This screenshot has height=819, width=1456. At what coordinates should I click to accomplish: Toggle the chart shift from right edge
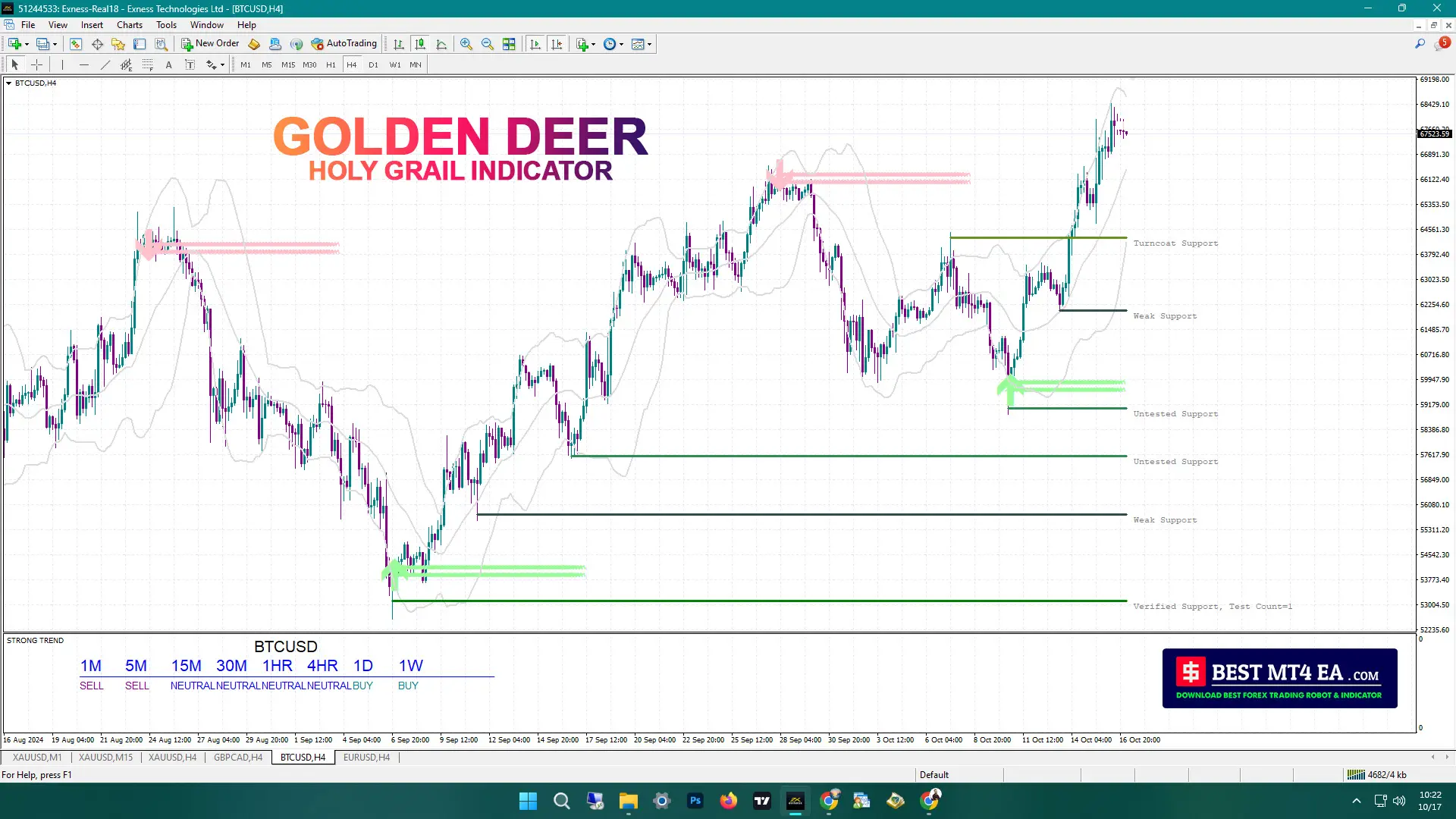(x=557, y=43)
